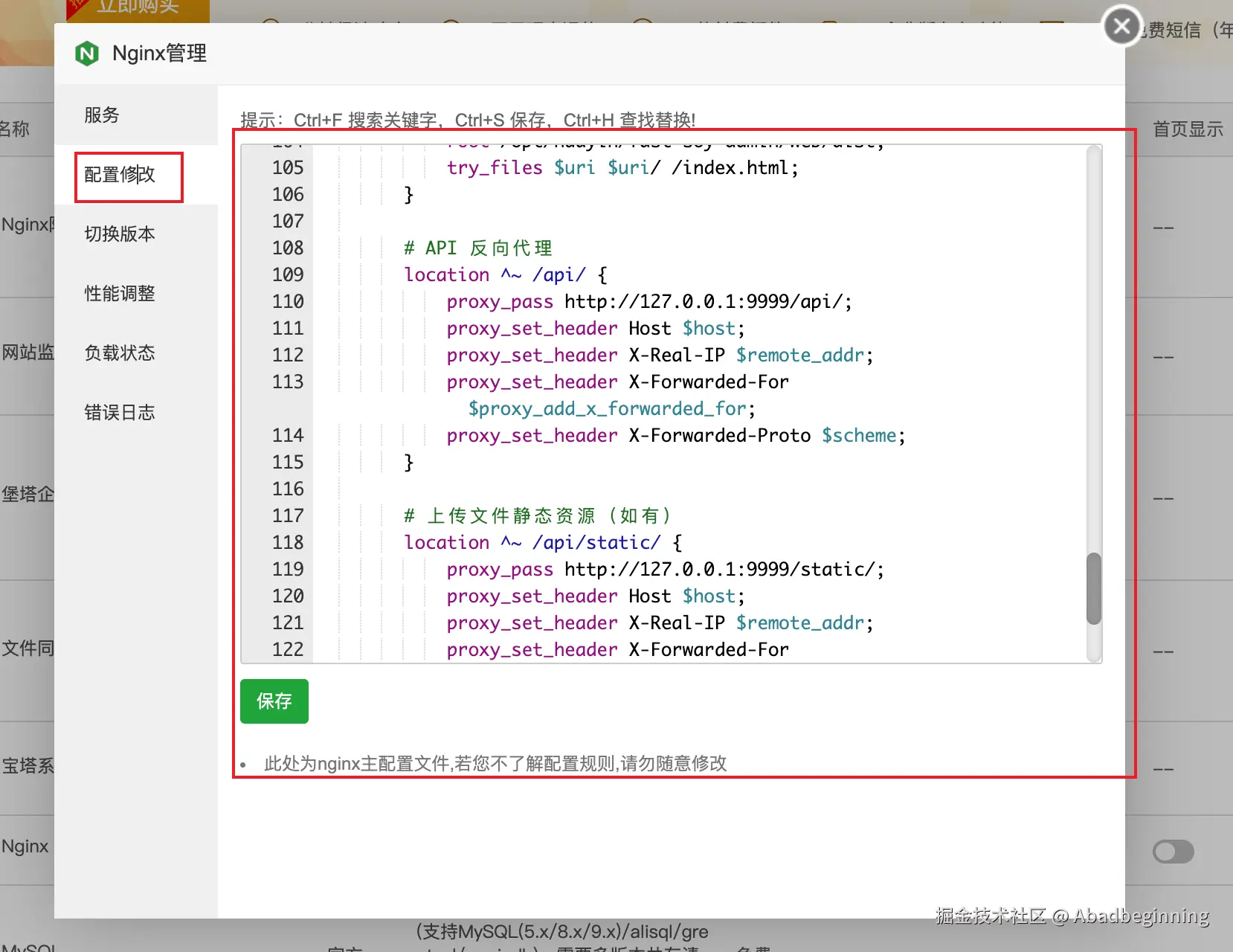The width and height of the screenshot is (1233, 952).
Task: Click 'location ^~ /api/ {' line
Action: 506,274
